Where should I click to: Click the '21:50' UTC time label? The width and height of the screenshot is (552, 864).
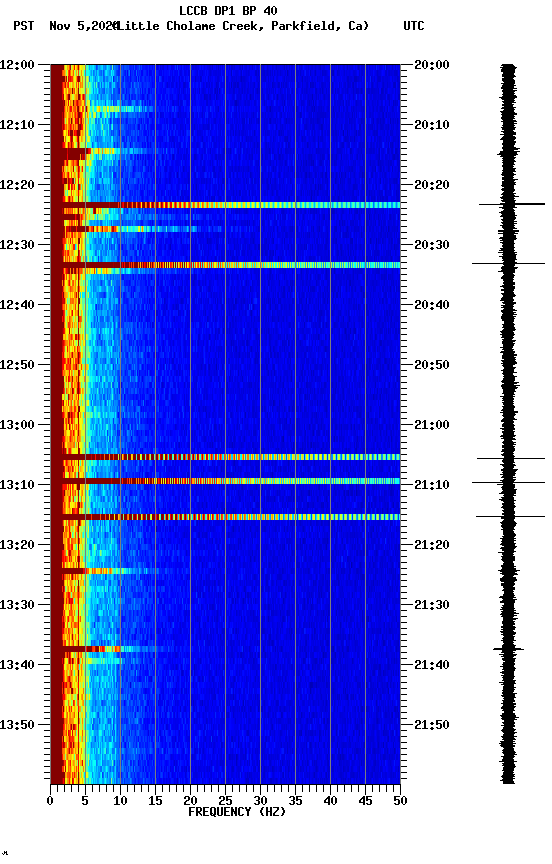point(432,726)
